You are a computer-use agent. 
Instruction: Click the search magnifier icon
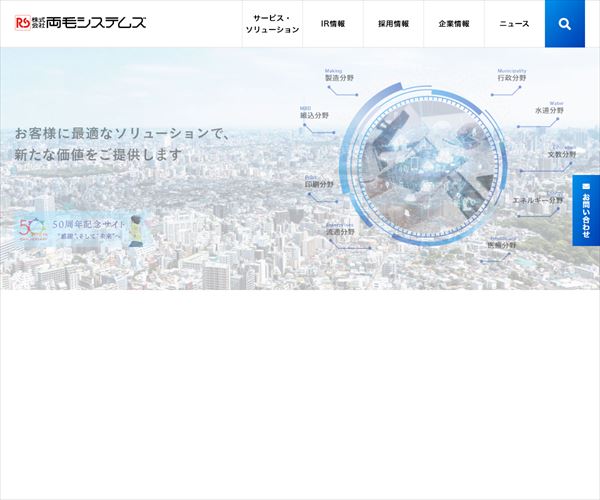click(x=564, y=24)
